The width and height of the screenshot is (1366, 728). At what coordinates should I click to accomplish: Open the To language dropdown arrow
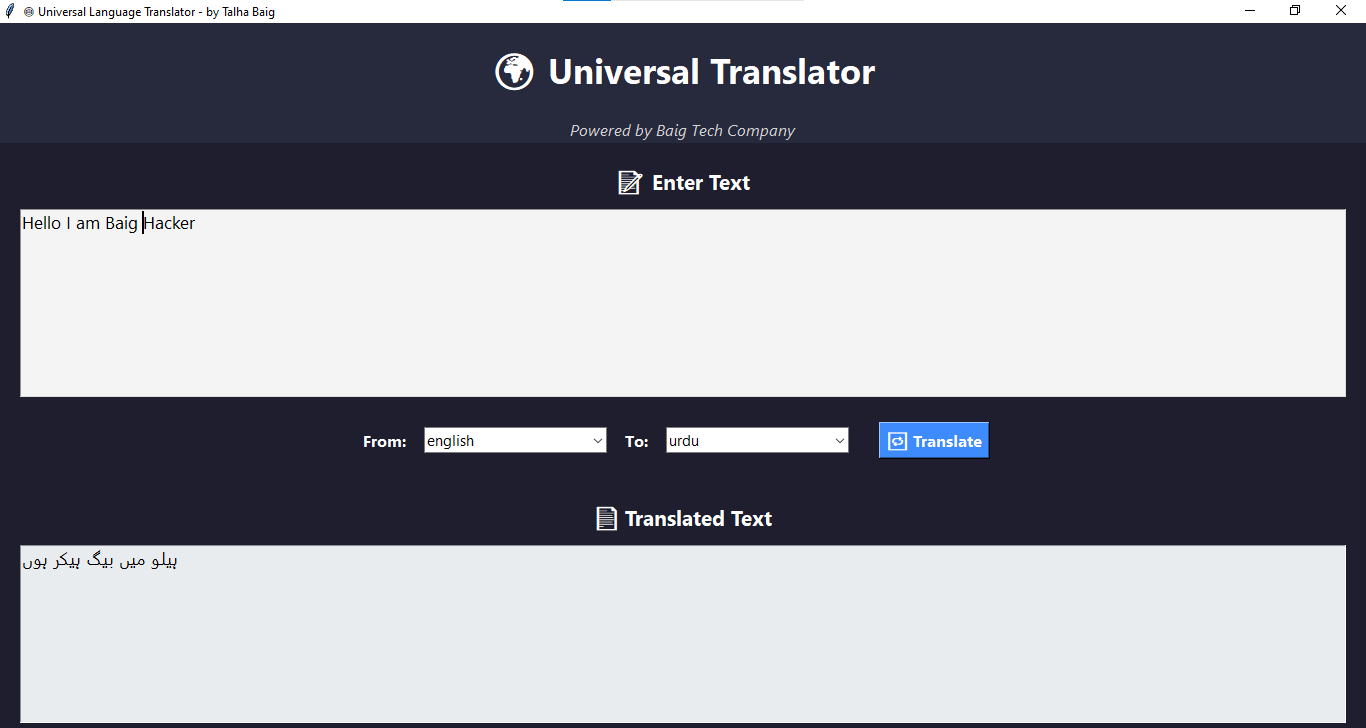point(839,441)
